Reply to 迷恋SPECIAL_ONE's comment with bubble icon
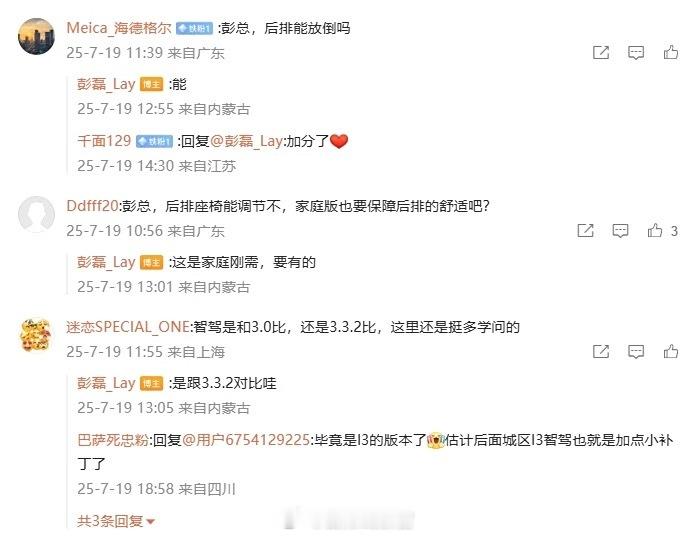This screenshot has height=537, width=696. (636, 352)
